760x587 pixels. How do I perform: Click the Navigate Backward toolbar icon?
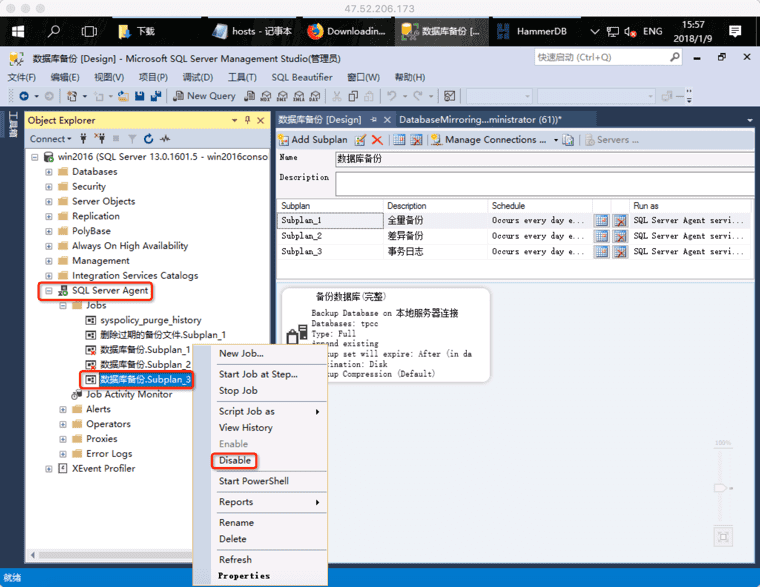(x=23, y=96)
